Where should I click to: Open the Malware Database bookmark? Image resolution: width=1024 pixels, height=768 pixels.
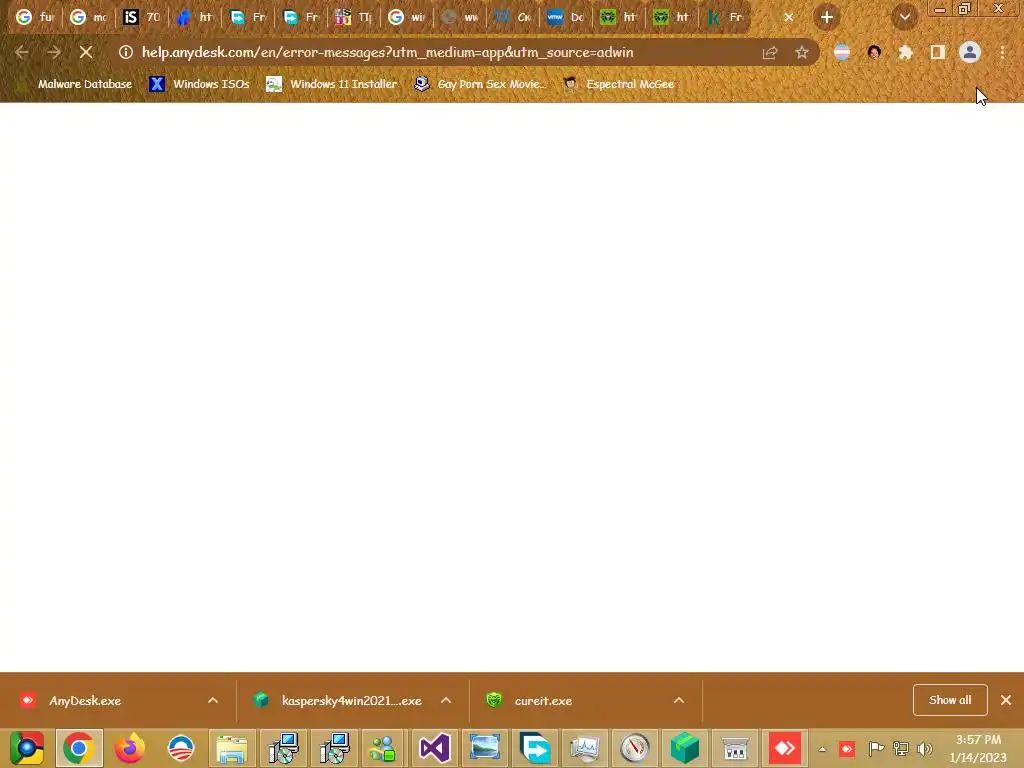pos(76,84)
